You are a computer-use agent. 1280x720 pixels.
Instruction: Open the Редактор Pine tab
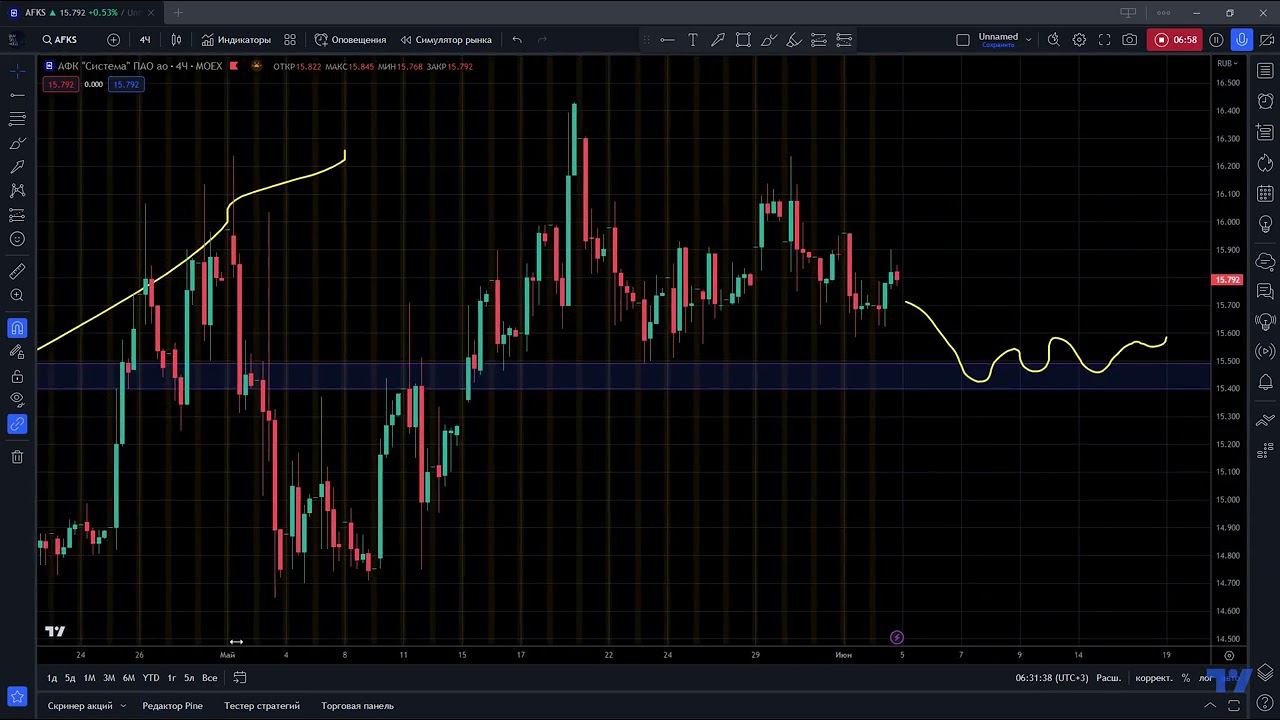172,706
